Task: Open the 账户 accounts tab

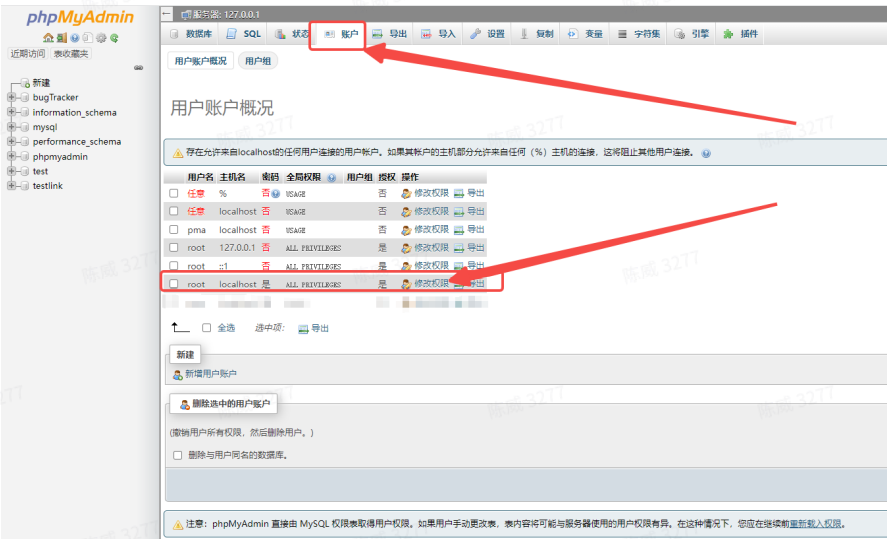Action: (339, 34)
